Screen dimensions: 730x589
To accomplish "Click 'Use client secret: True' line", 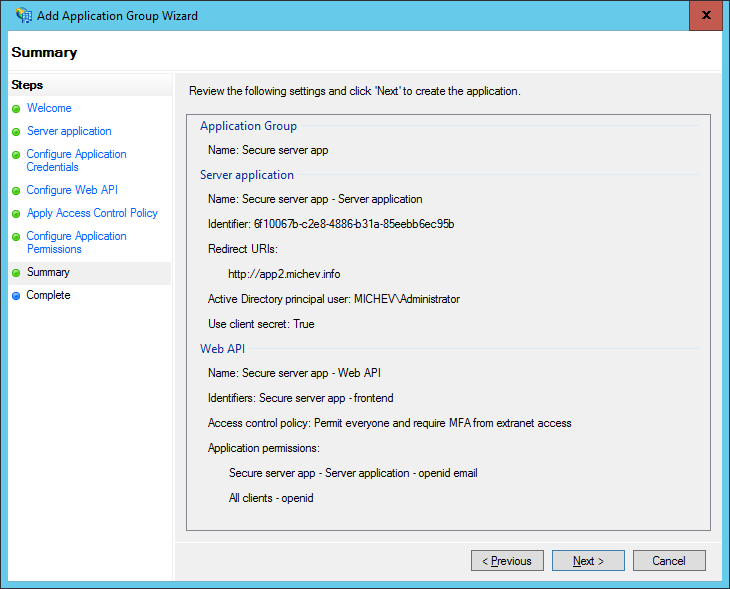I will (261, 324).
